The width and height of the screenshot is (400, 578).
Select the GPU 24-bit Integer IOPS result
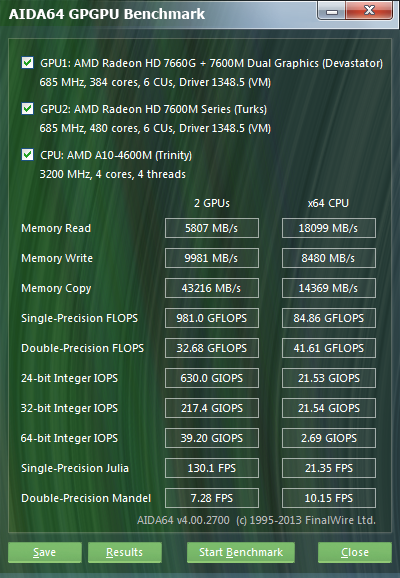212,378
